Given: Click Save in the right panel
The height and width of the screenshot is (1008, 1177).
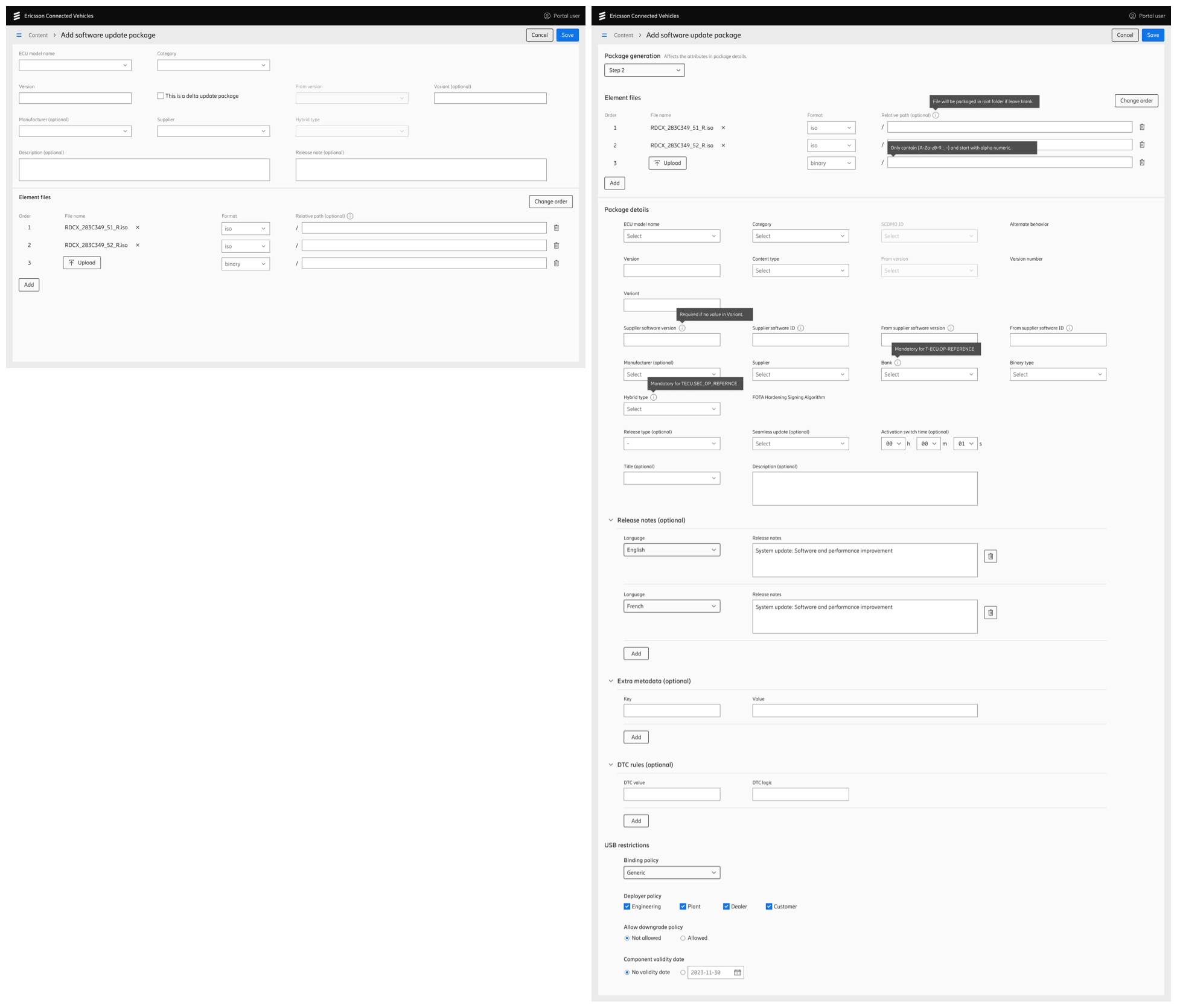Looking at the screenshot, I should (x=1152, y=35).
